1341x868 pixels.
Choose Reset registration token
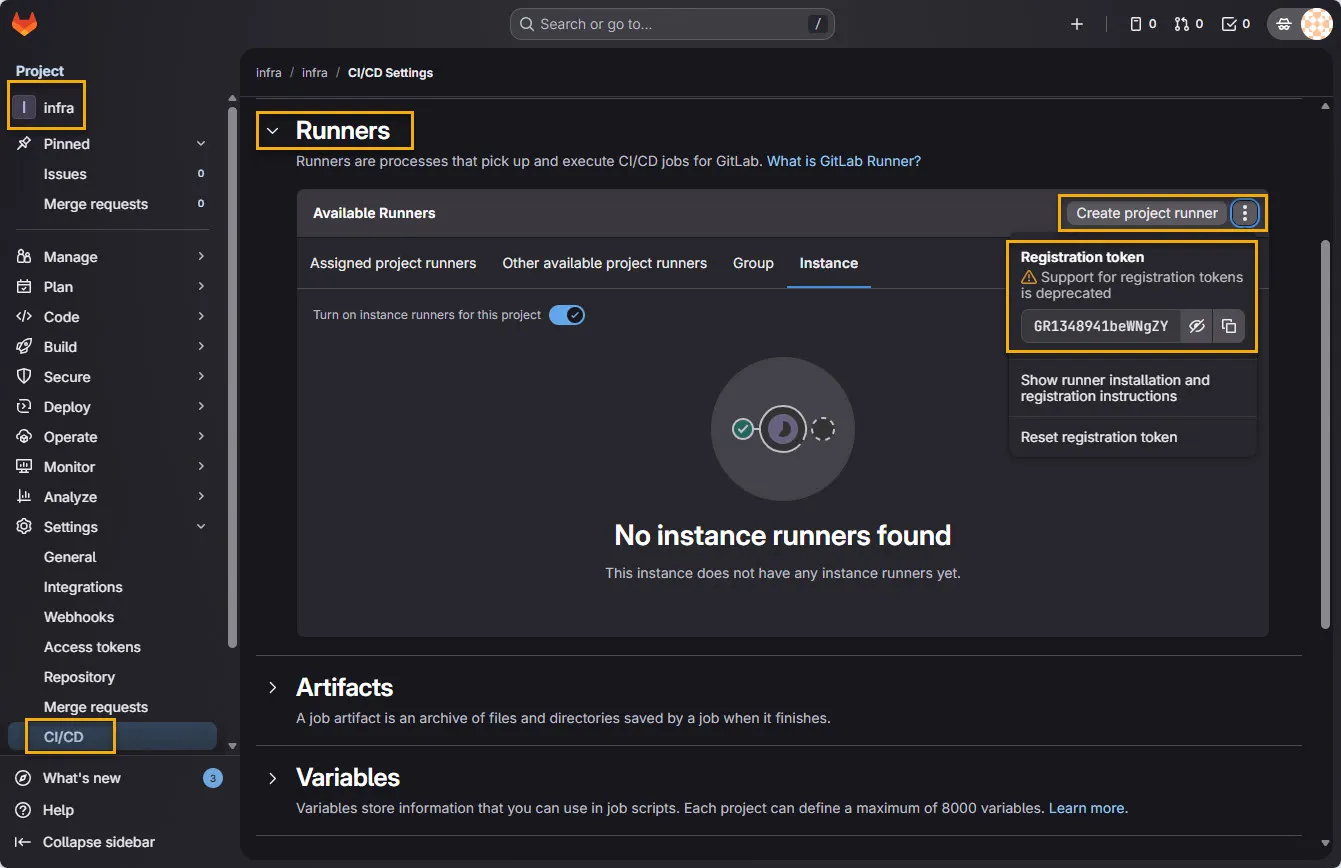click(x=1132, y=437)
